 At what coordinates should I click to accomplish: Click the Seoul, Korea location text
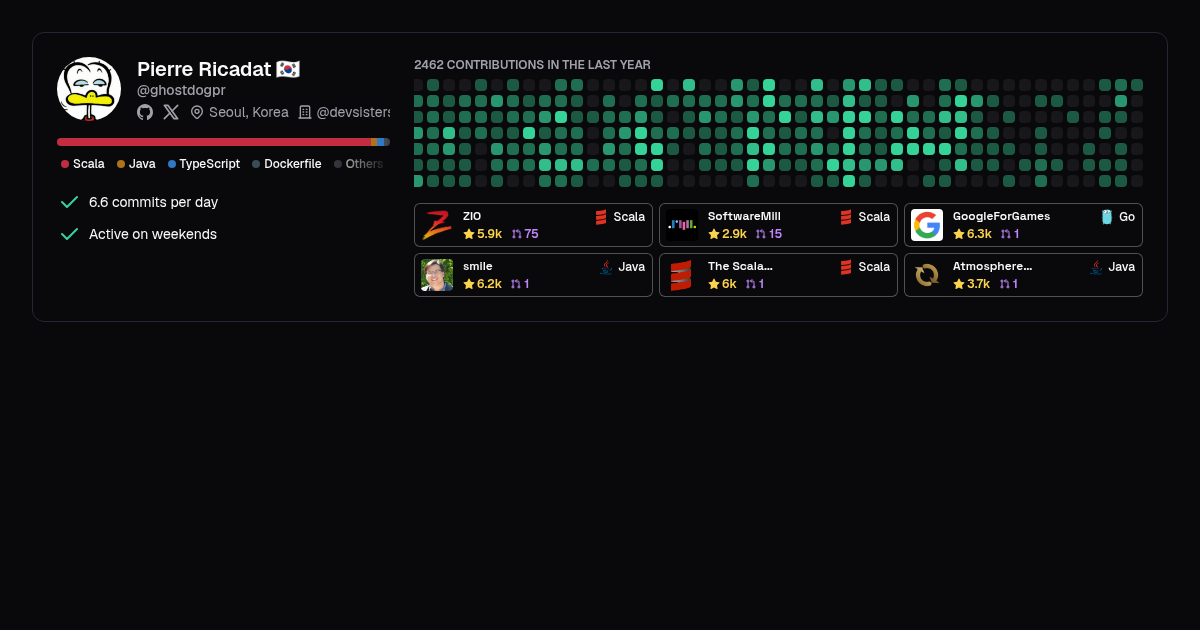point(249,112)
